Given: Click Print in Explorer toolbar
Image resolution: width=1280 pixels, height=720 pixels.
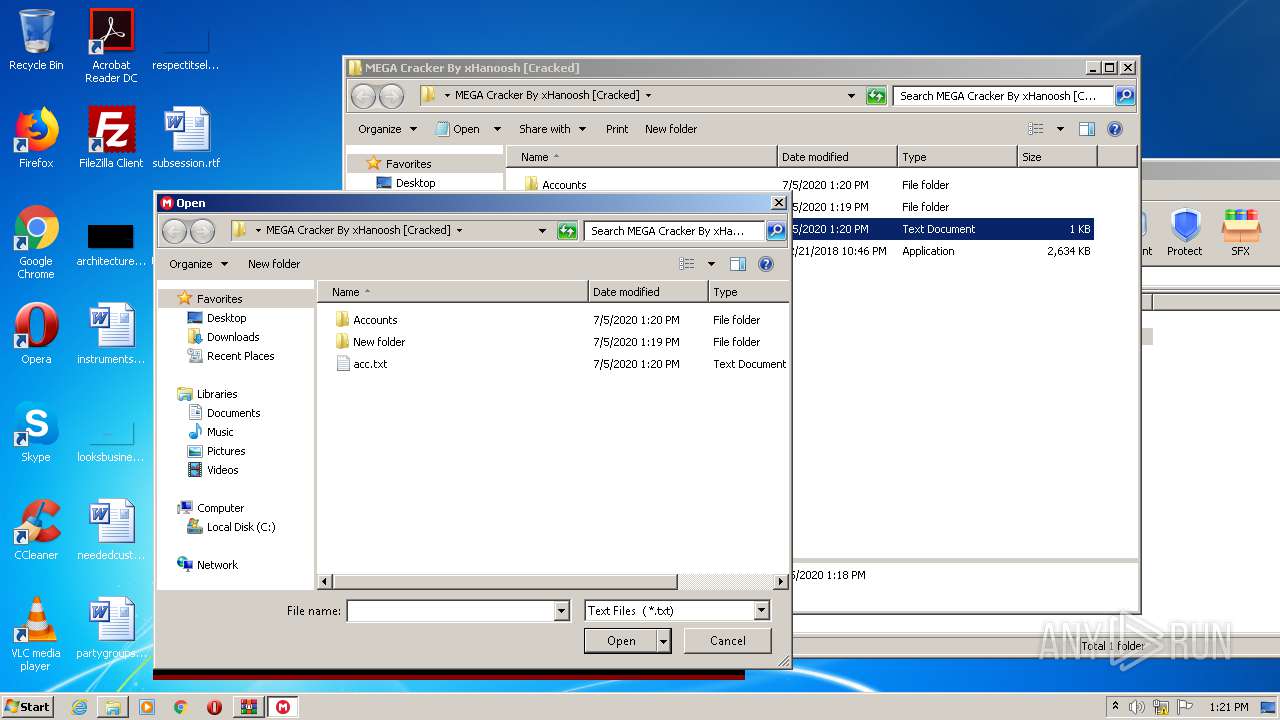Looking at the screenshot, I should (617, 129).
